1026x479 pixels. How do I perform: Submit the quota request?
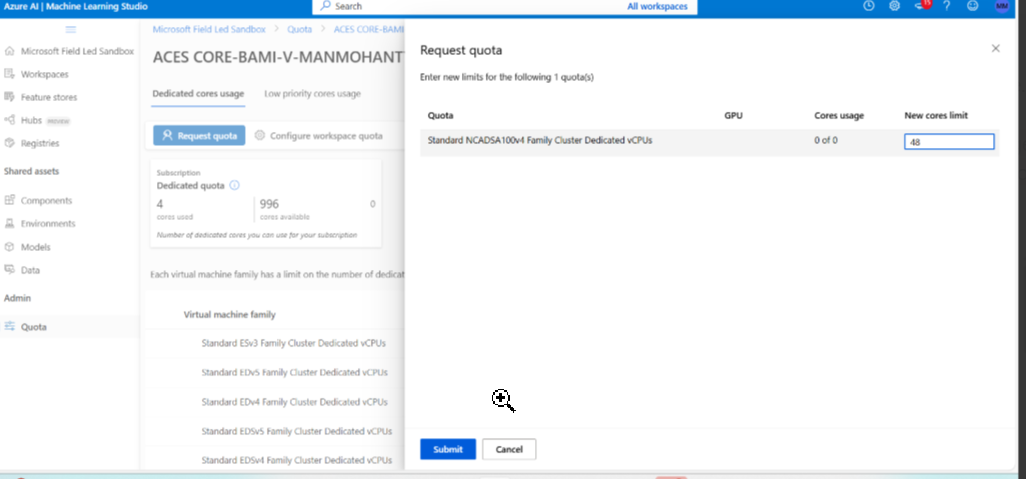[448, 449]
